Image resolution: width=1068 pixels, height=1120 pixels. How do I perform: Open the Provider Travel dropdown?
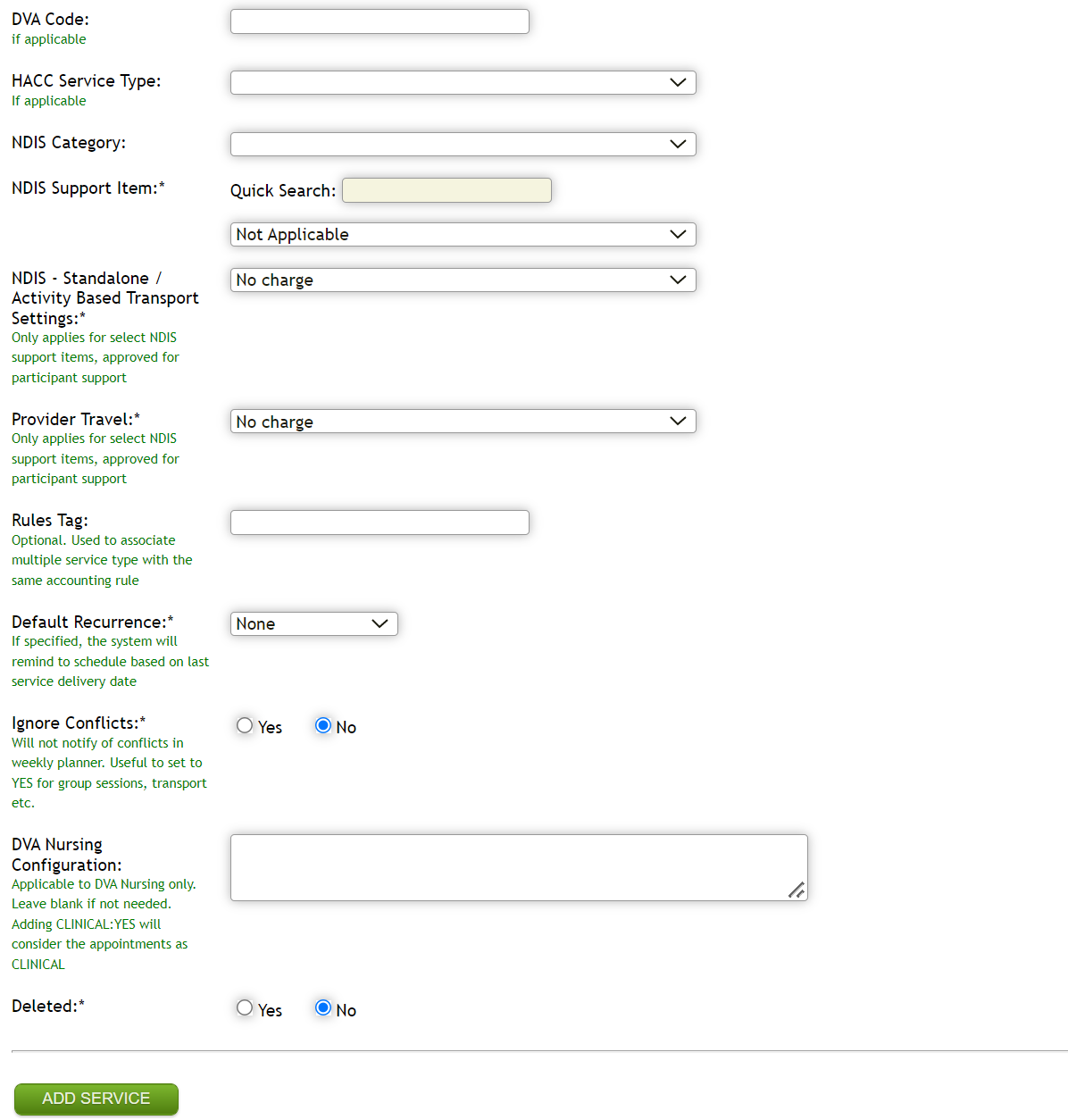(x=463, y=421)
